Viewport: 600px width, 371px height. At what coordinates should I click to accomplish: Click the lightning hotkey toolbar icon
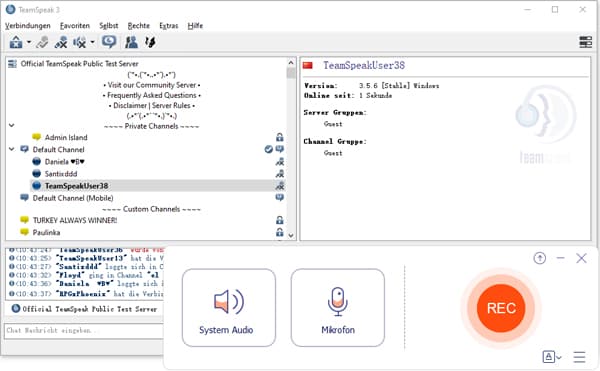tap(150, 42)
